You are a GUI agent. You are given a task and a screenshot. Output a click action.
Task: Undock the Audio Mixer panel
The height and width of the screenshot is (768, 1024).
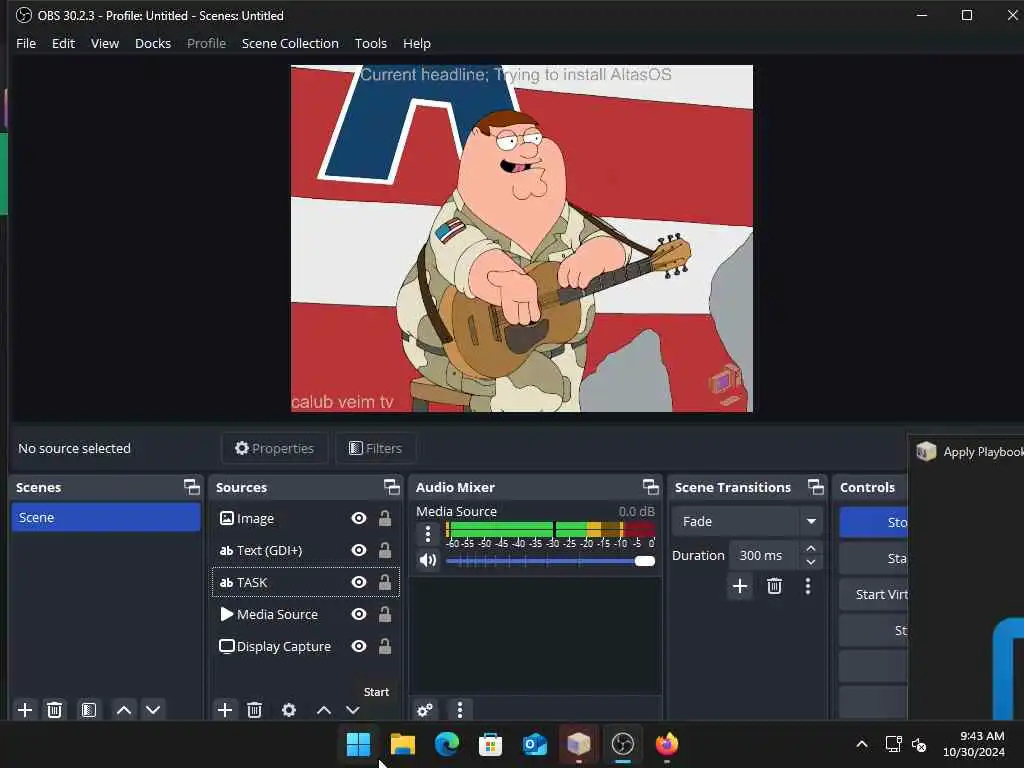(650, 487)
